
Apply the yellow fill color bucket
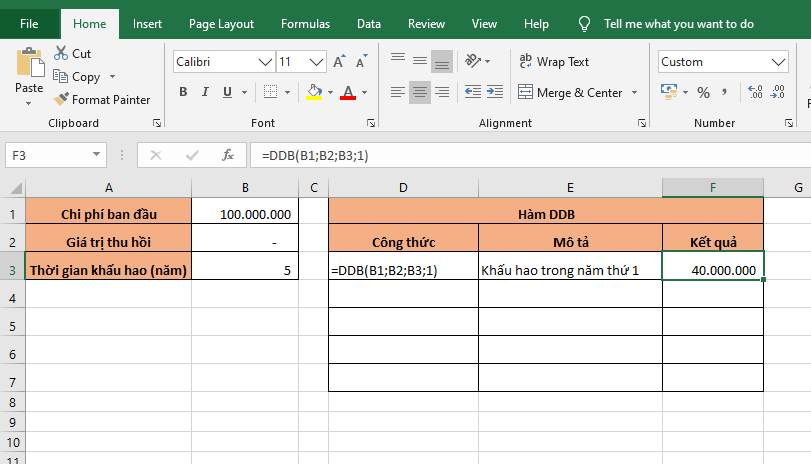pyautogui.click(x=314, y=92)
